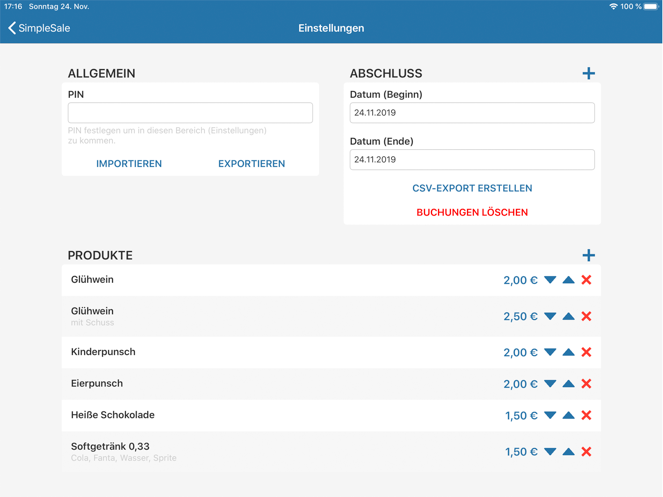Add a new product with plus icon
The height and width of the screenshot is (497, 663).
click(x=588, y=255)
